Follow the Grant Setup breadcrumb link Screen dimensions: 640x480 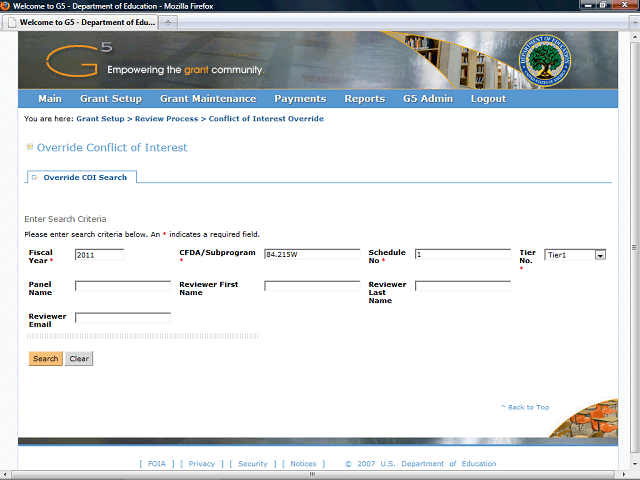tap(100, 119)
